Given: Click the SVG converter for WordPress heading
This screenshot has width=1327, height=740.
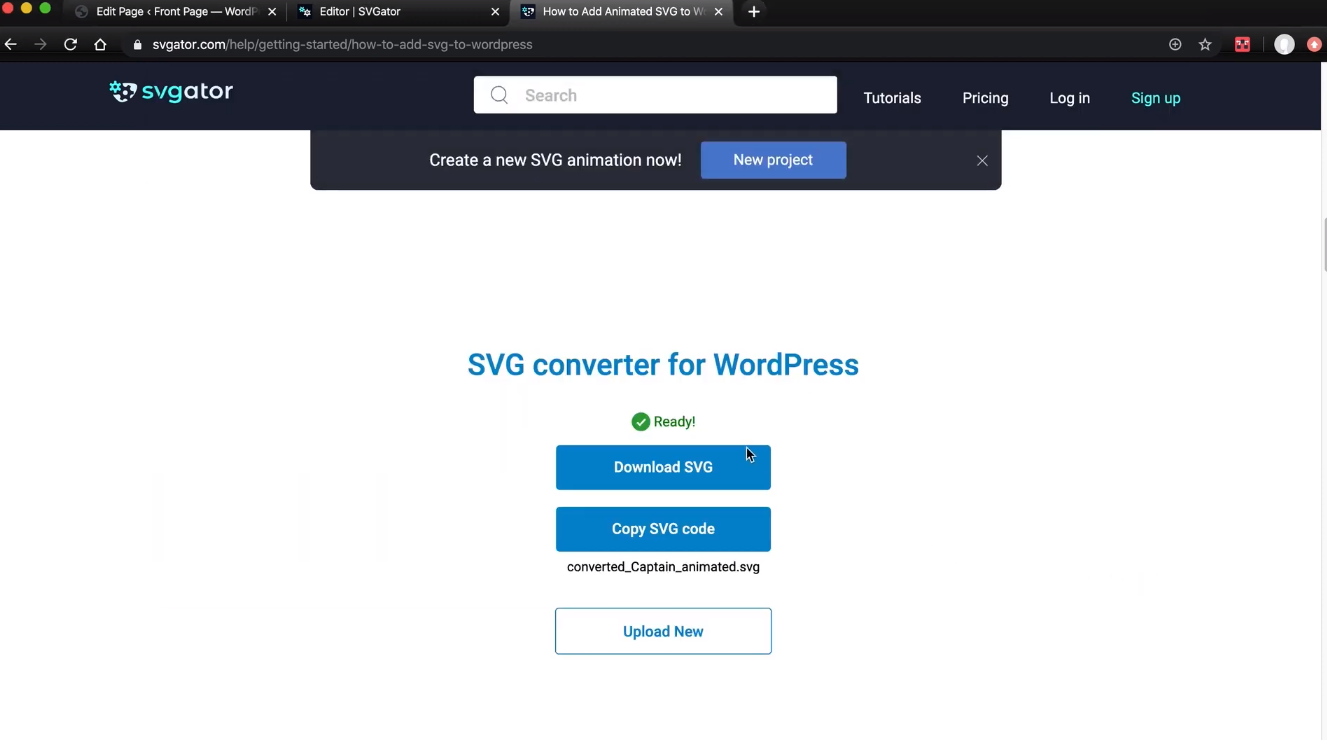Looking at the screenshot, I should click(663, 365).
